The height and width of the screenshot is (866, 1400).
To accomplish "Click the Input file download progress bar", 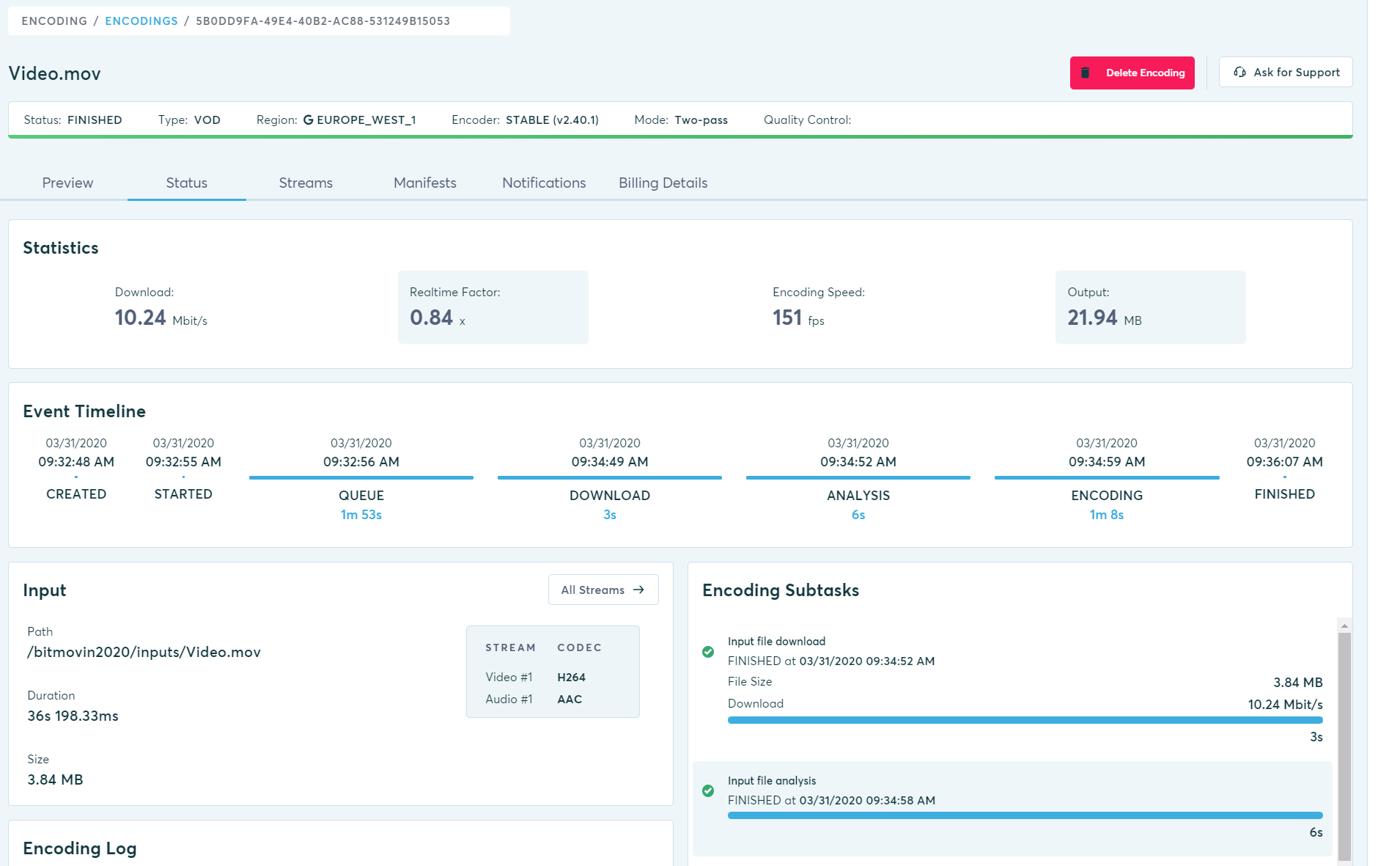I will point(1025,720).
